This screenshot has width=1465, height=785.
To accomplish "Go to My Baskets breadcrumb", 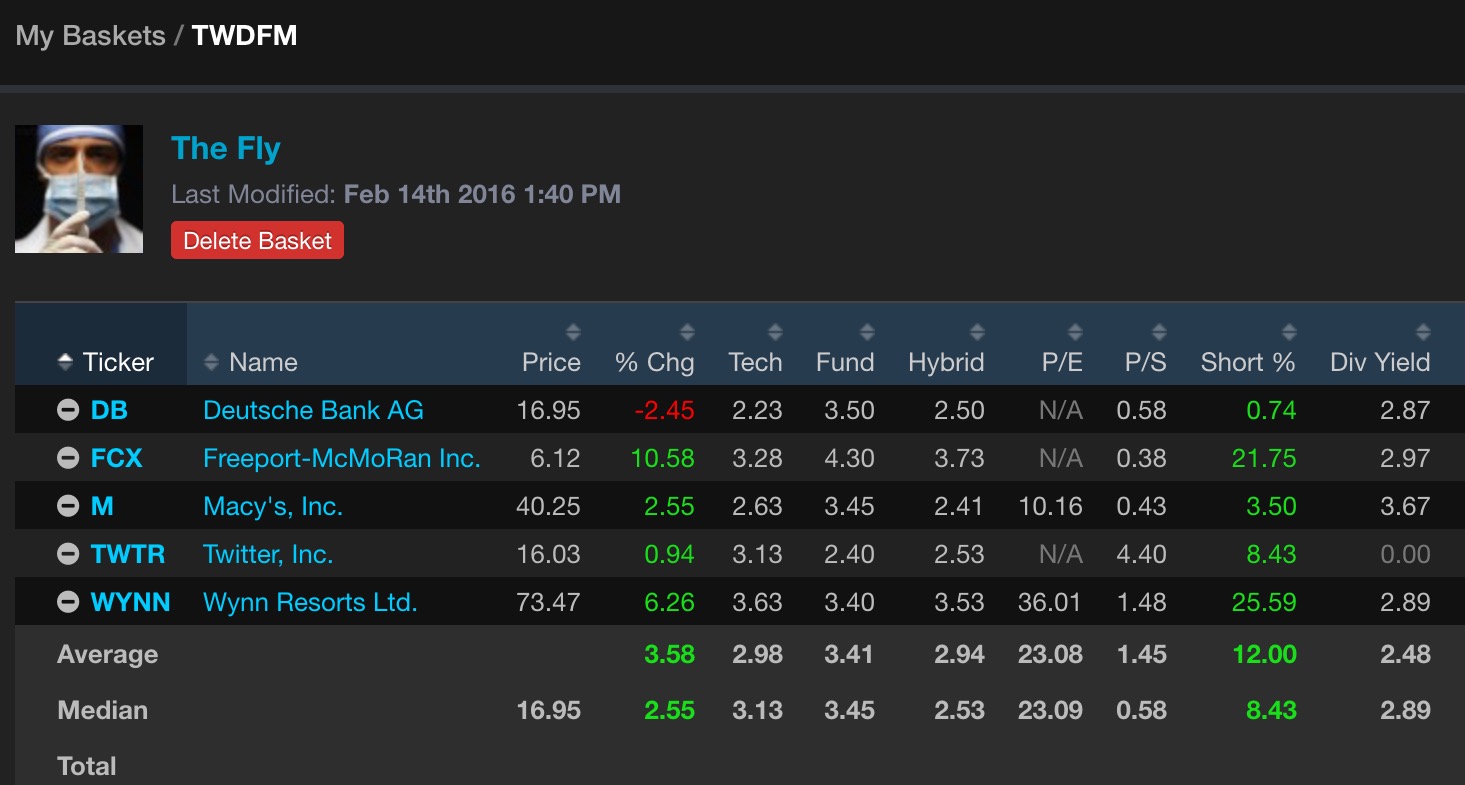I will (x=90, y=36).
